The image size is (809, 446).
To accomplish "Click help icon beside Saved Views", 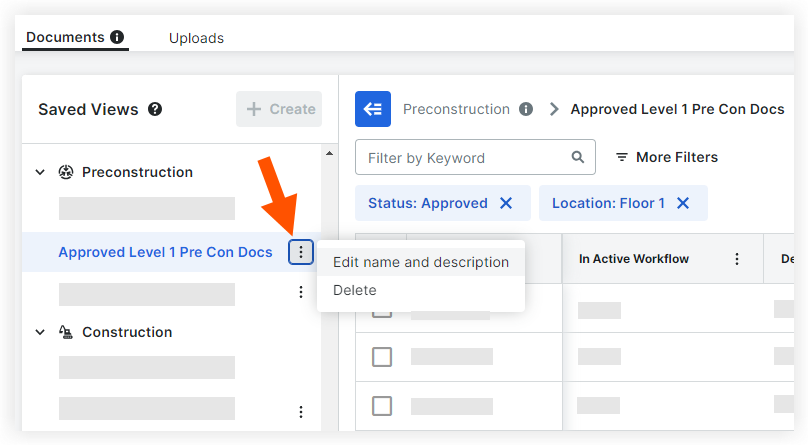I will pos(155,109).
